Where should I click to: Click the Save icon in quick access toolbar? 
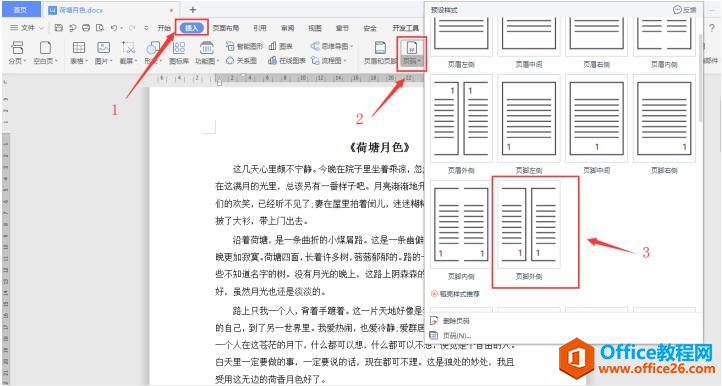click(58, 28)
